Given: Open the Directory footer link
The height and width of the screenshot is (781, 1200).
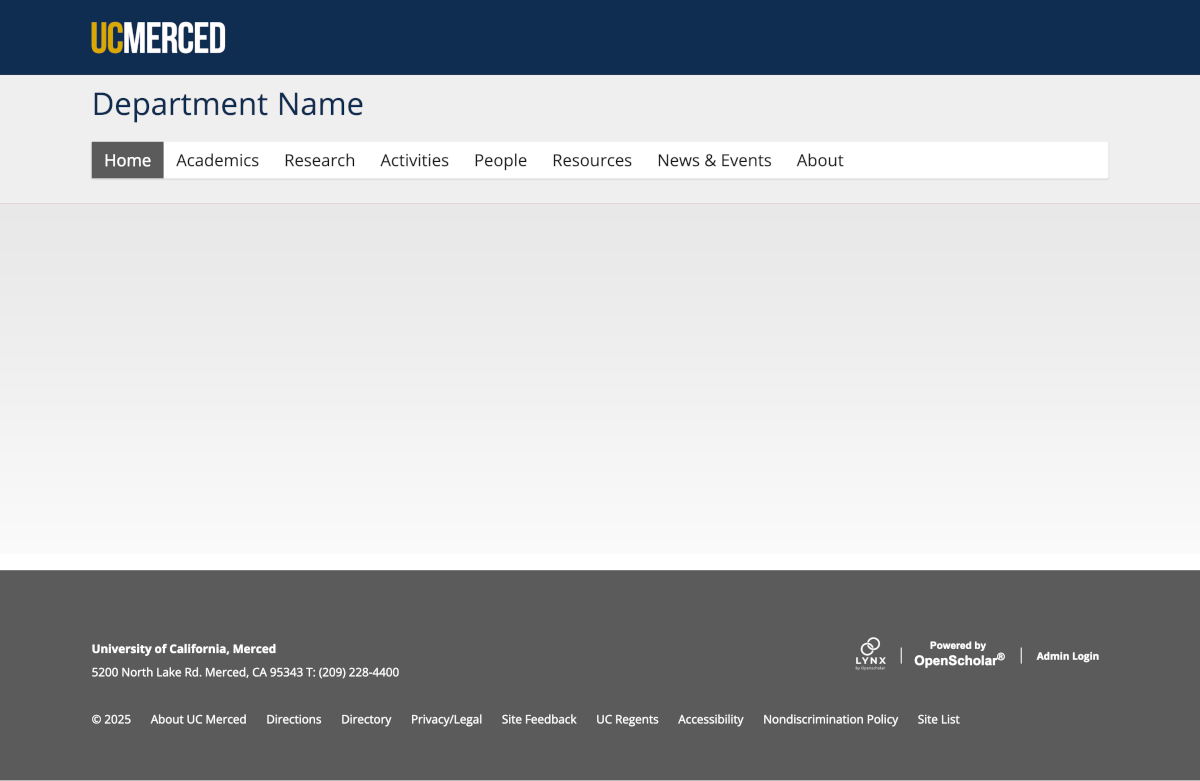Looking at the screenshot, I should coord(366,719).
